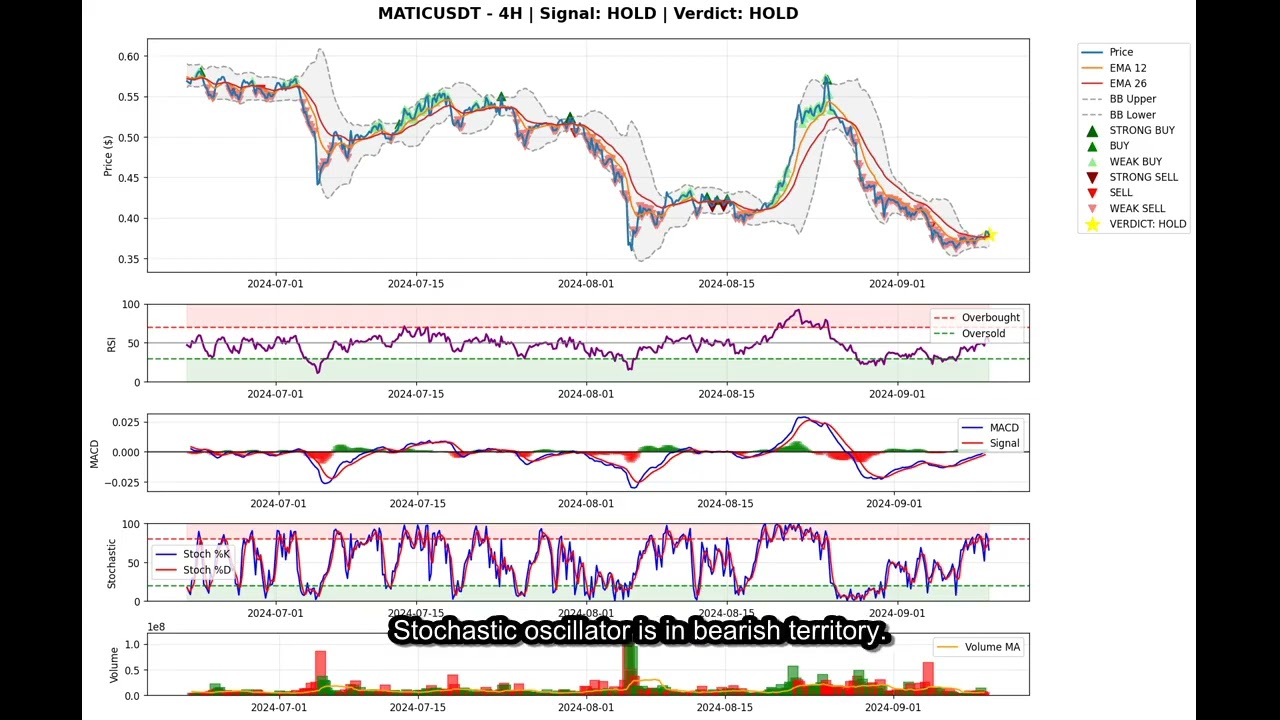Click the yellow verdict star on price chart
Viewport: 1280px width, 720px height.
tap(989, 235)
